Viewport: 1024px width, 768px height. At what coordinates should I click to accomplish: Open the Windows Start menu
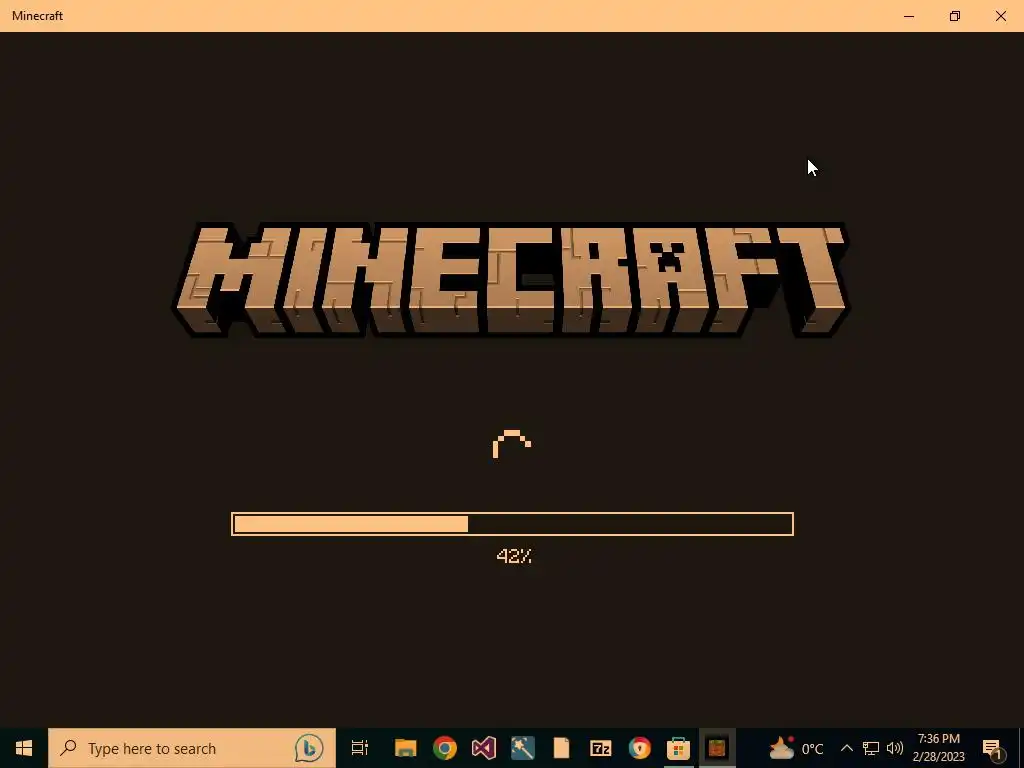click(x=24, y=748)
